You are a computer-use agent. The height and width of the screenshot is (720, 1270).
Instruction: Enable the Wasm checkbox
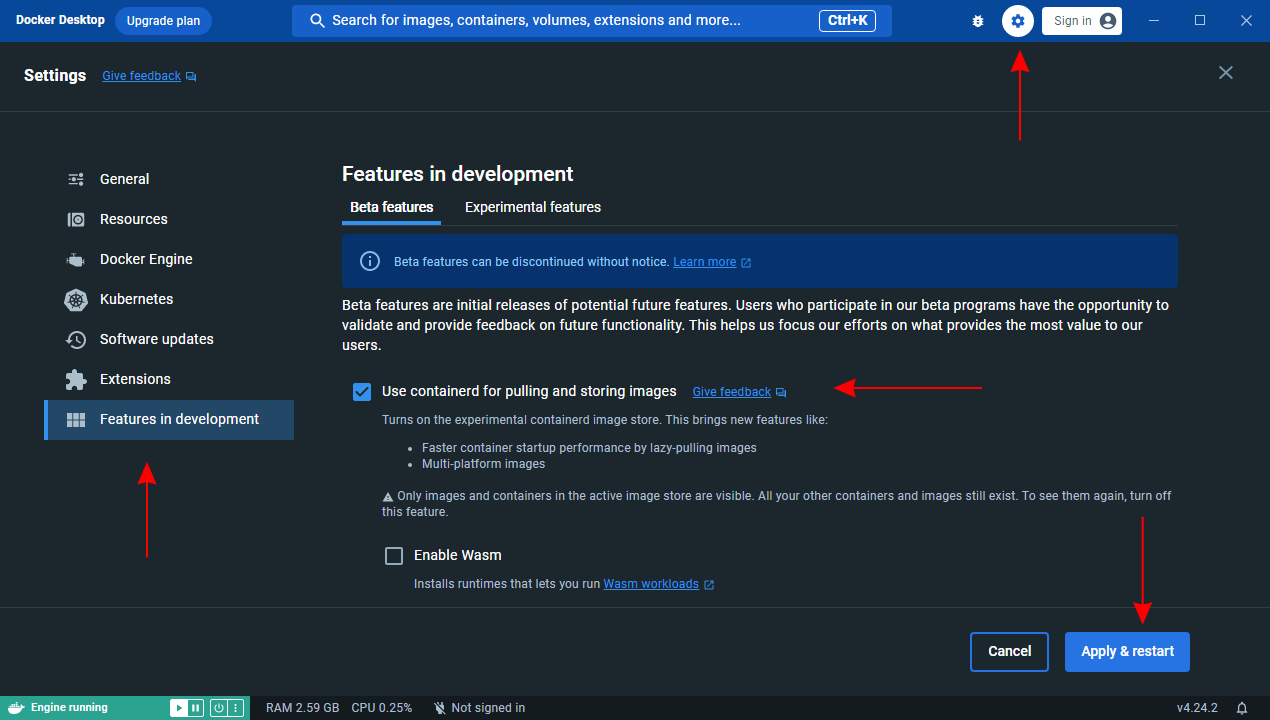[394, 555]
